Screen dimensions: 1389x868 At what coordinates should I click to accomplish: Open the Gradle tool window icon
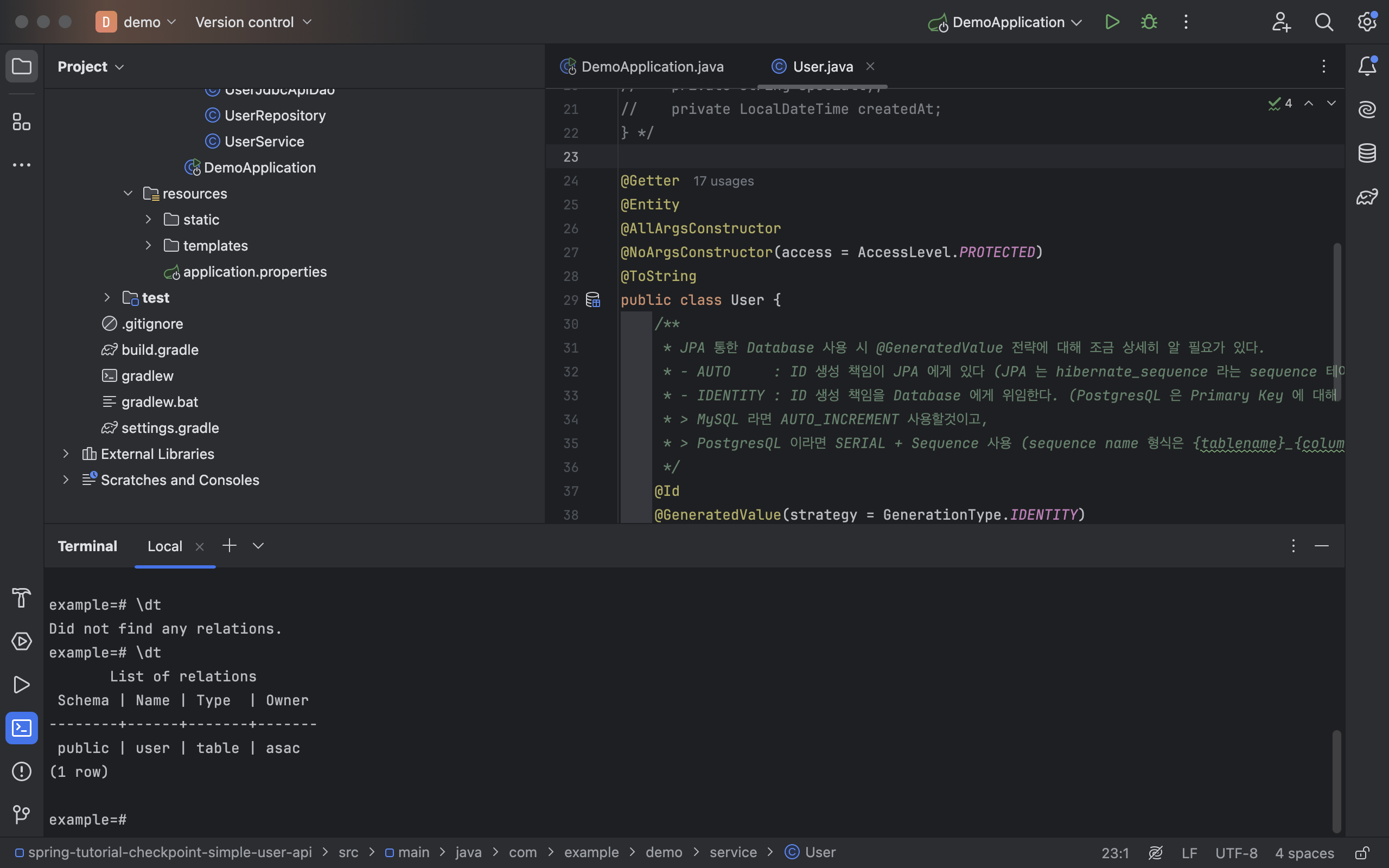pyautogui.click(x=1367, y=197)
